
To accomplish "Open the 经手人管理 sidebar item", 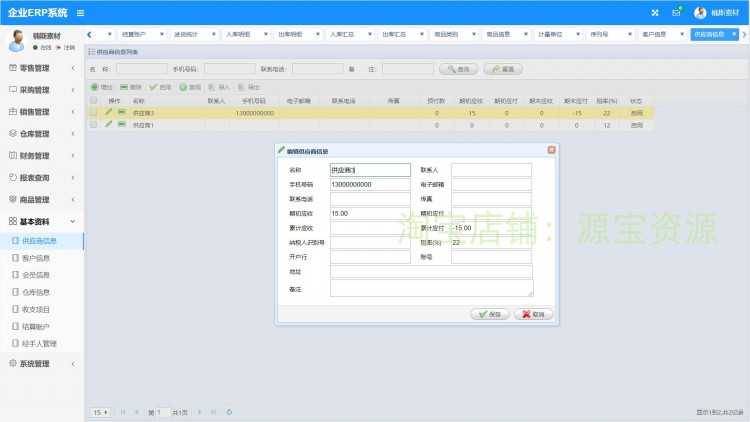I will point(42,344).
